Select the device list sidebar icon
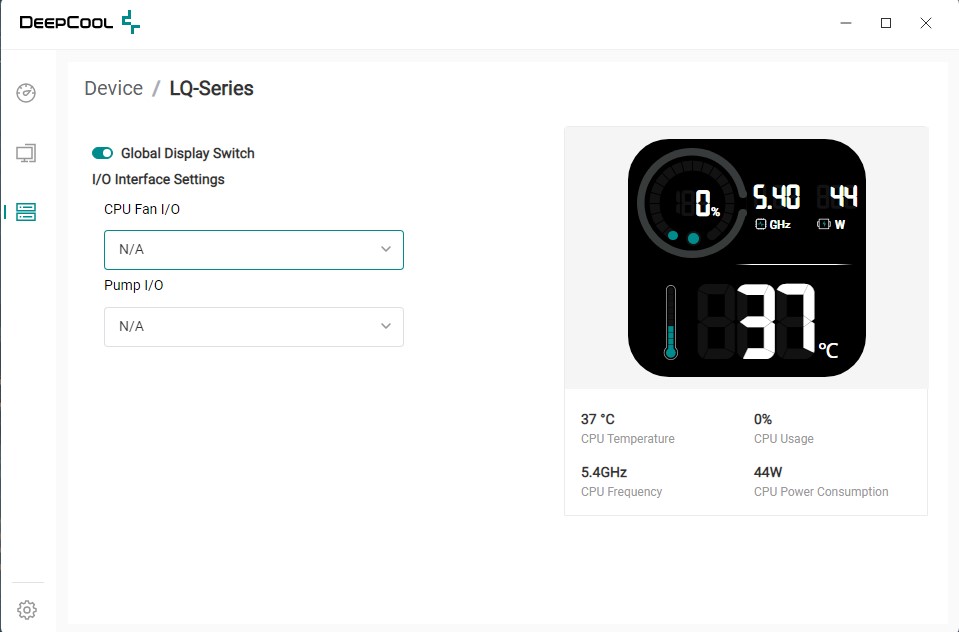The width and height of the screenshot is (959, 632). point(27,211)
